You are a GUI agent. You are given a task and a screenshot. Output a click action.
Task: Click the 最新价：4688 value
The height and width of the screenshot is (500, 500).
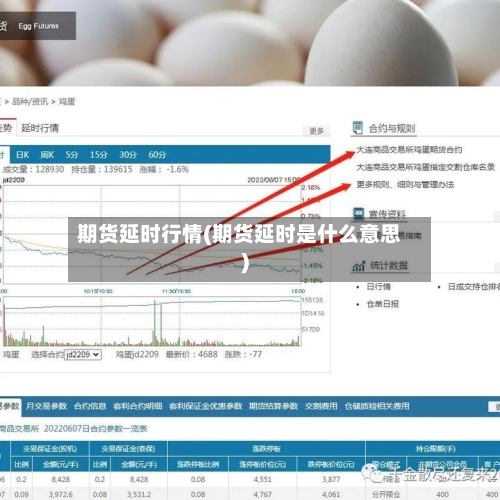[x=192, y=354]
